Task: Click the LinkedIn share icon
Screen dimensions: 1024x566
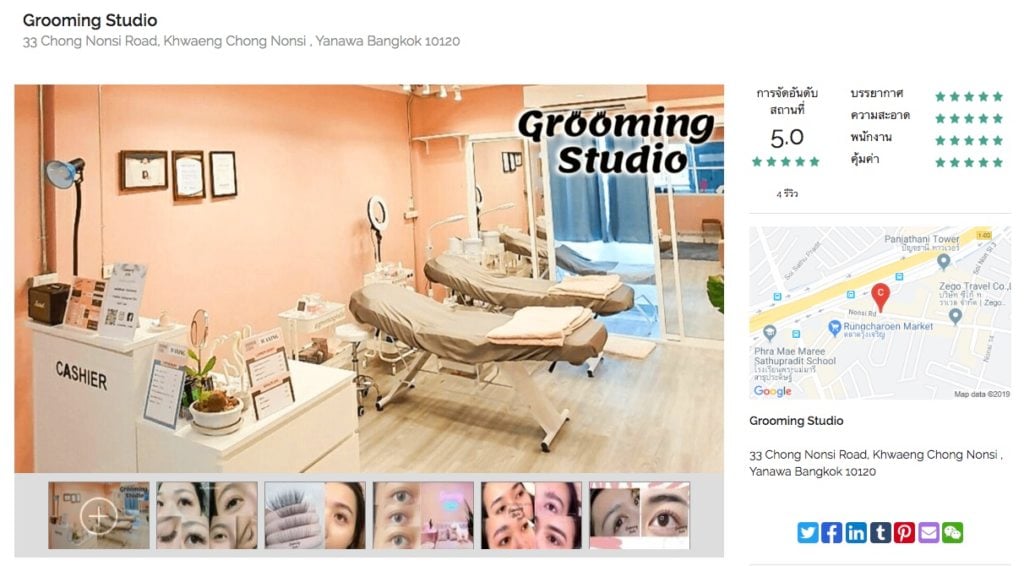Action: (856, 533)
